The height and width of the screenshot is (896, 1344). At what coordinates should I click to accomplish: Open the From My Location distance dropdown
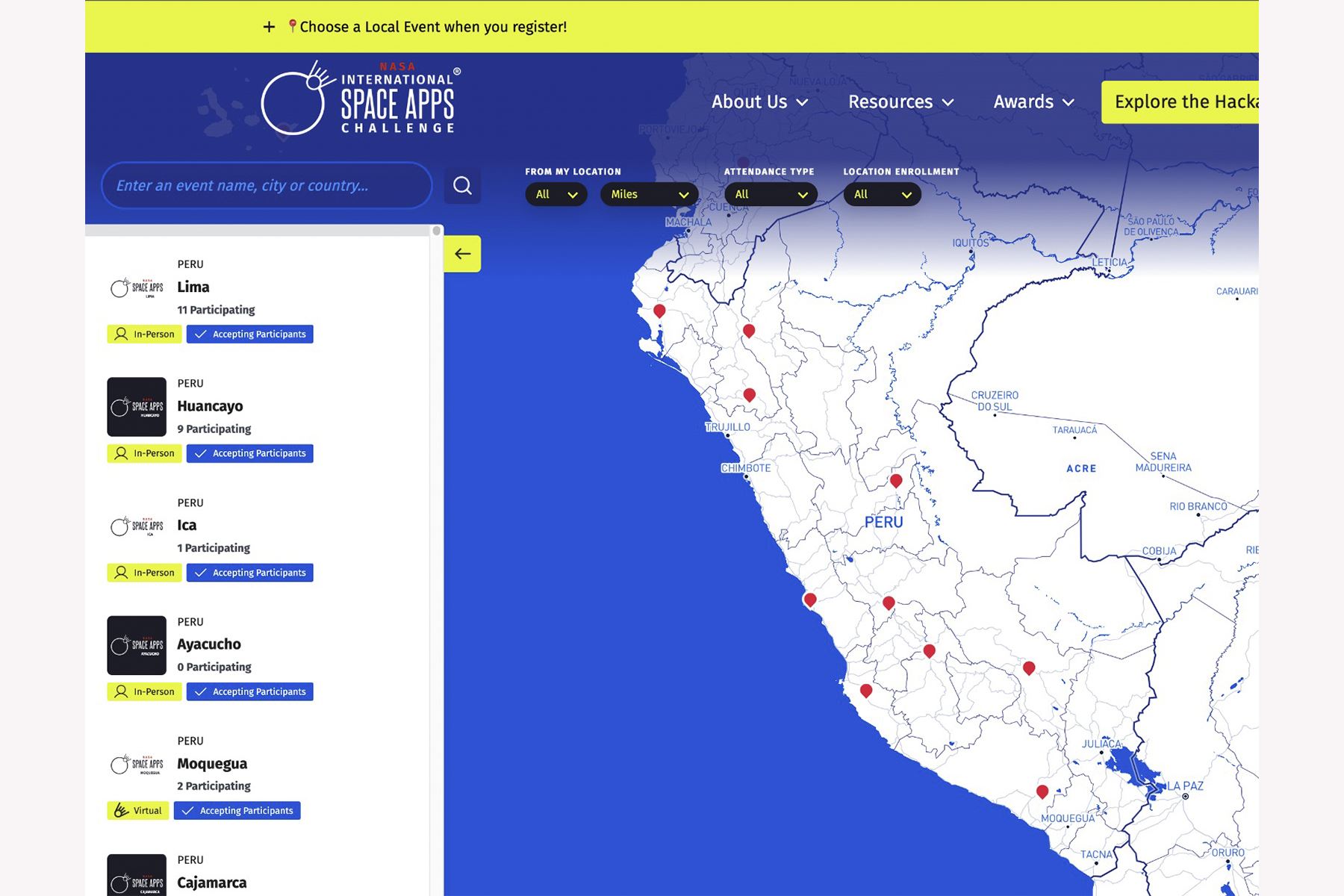(556, 194)
